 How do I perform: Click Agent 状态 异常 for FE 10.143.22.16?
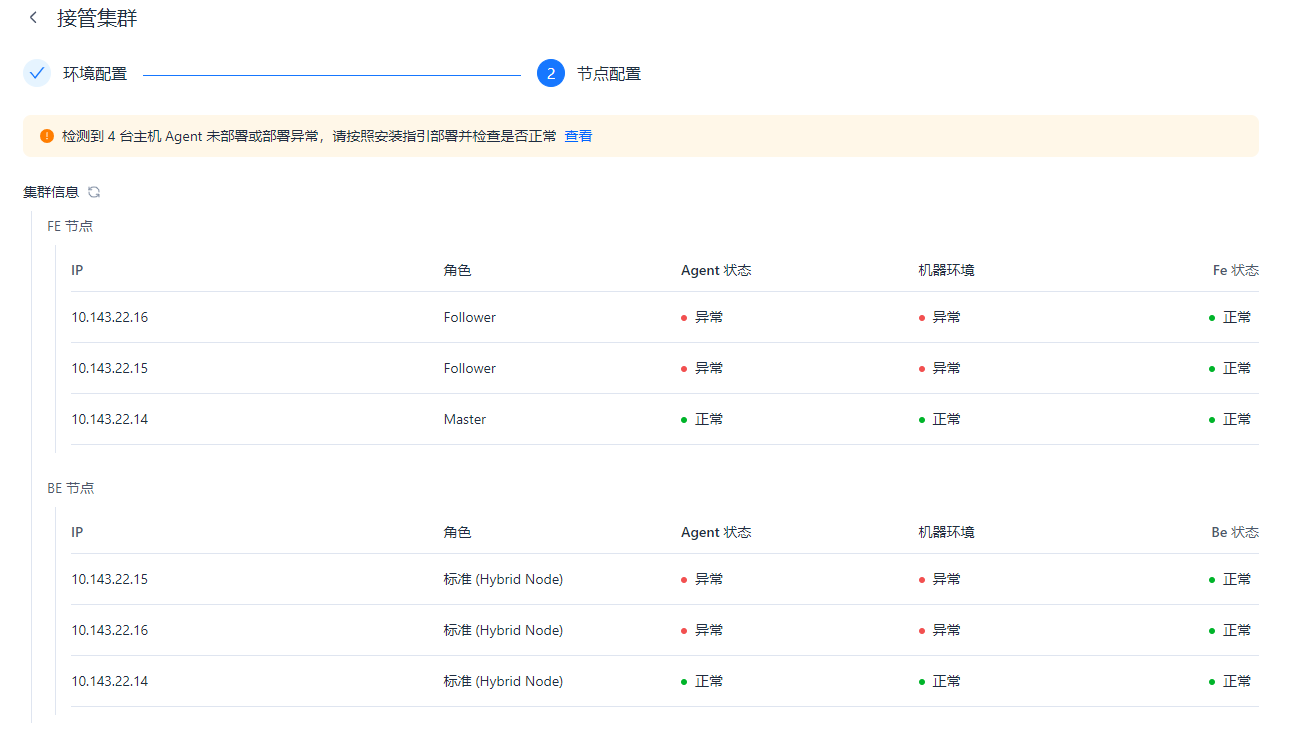click(x=702, y=317)
